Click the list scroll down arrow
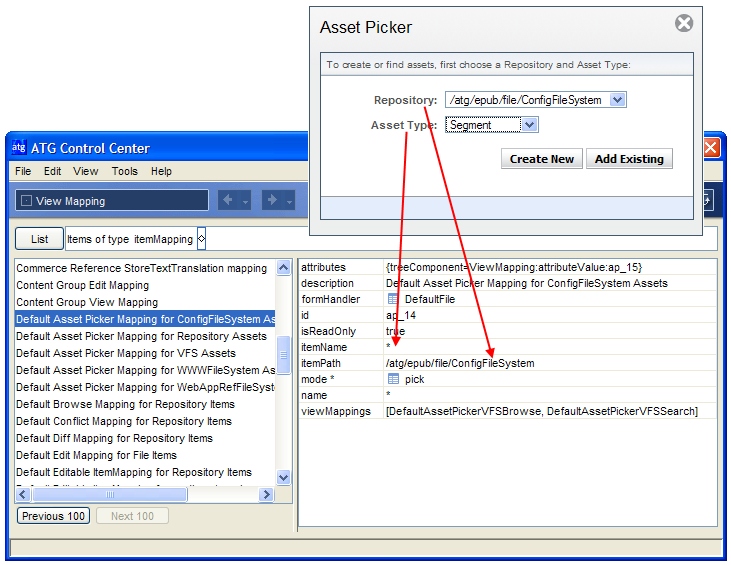 pos(283,477)
